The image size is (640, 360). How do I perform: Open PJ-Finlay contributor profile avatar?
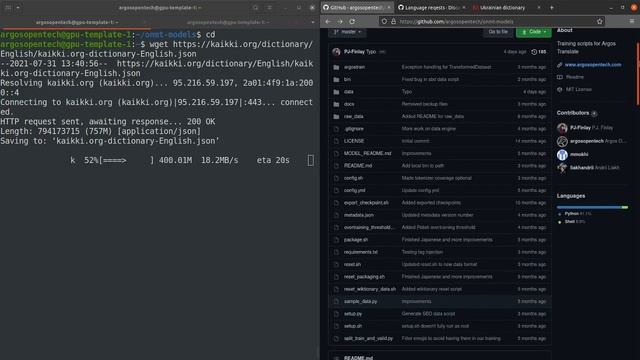tap(562, 128)
